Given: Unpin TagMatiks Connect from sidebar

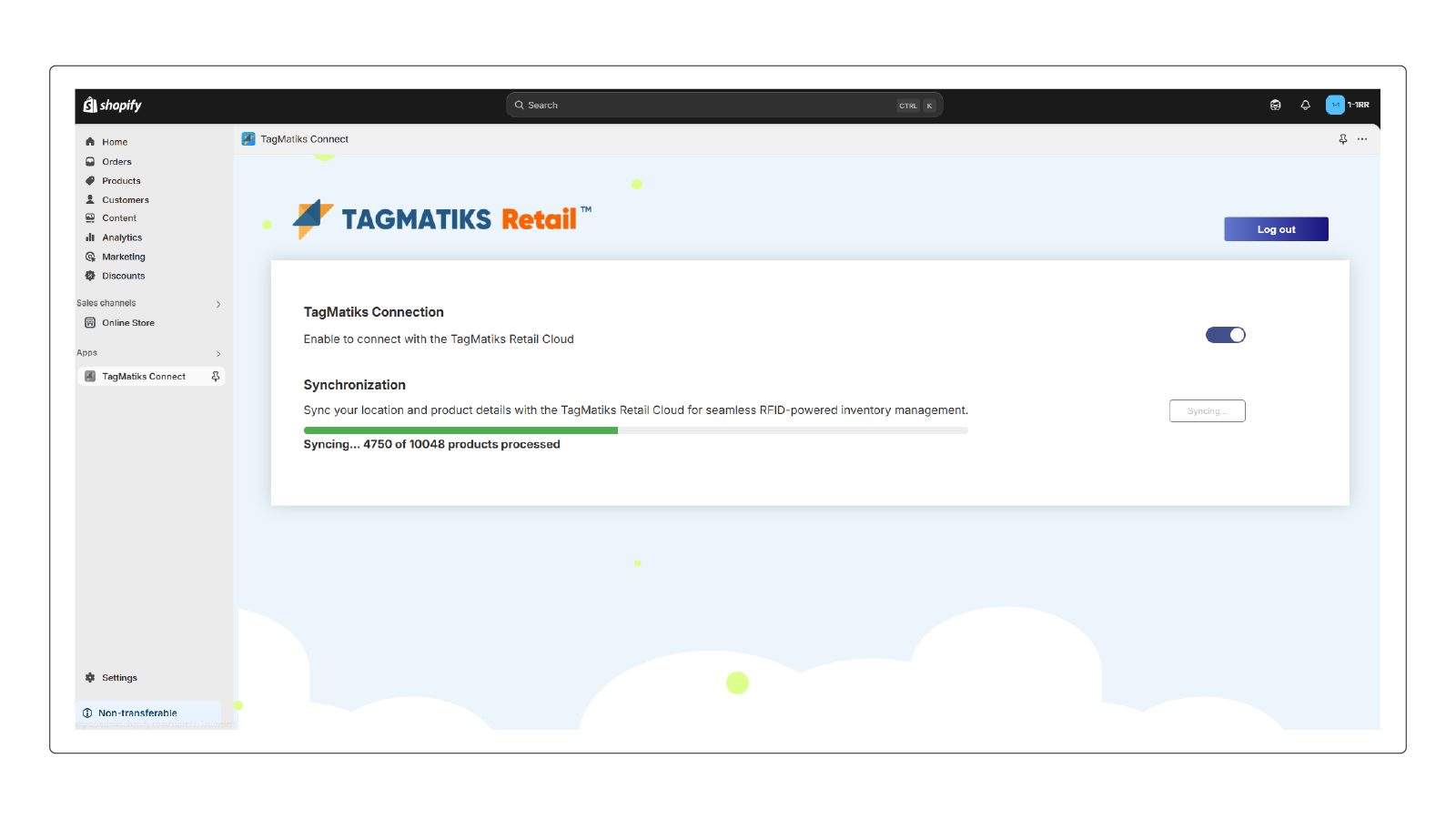Looking at the screenshot, I should click(x=216, y=377).
